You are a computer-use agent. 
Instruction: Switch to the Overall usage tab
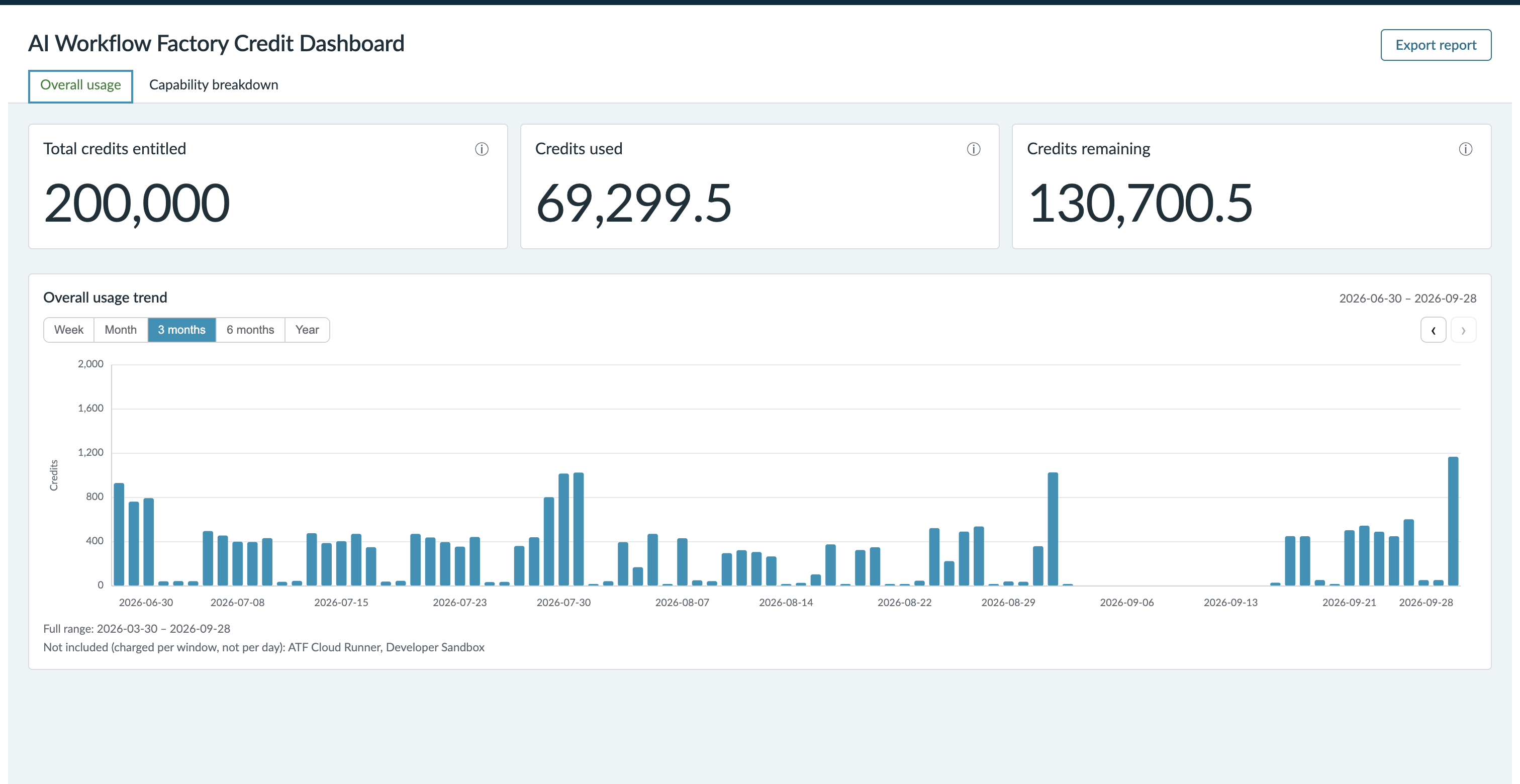click(x=80, y=85)
